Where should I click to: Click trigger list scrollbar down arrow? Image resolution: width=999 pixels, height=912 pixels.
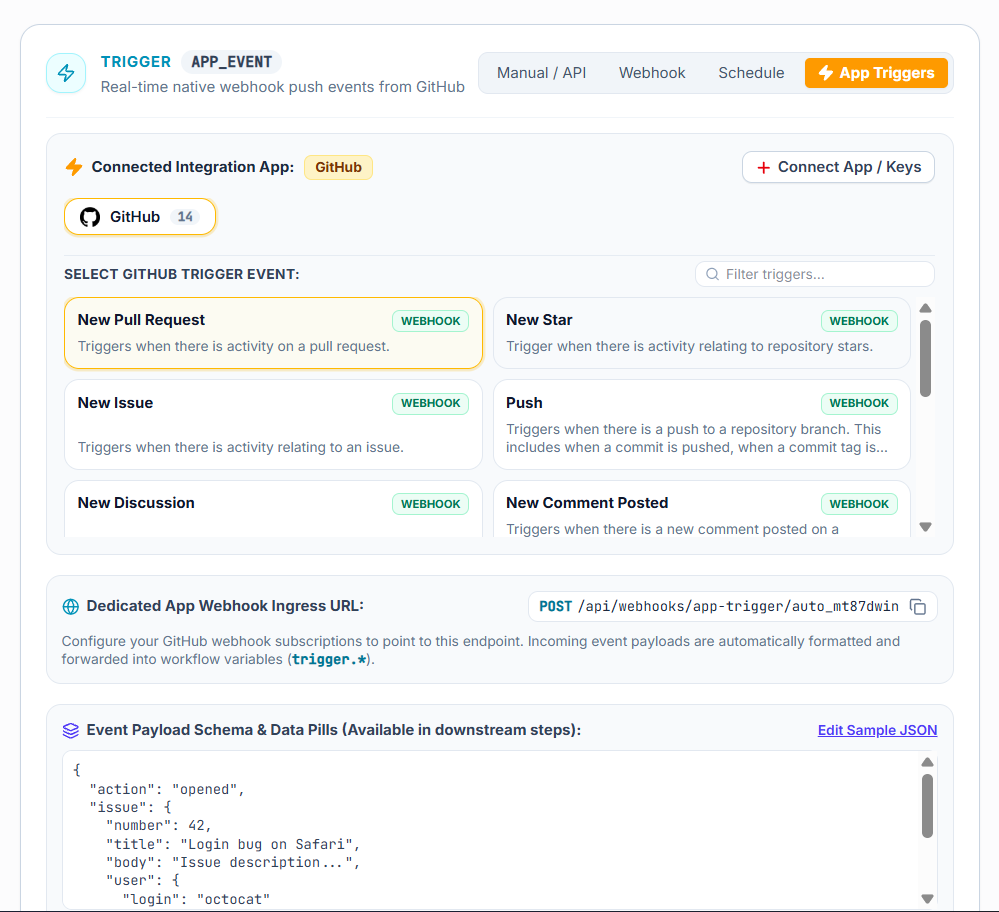(x=926, y=527)
